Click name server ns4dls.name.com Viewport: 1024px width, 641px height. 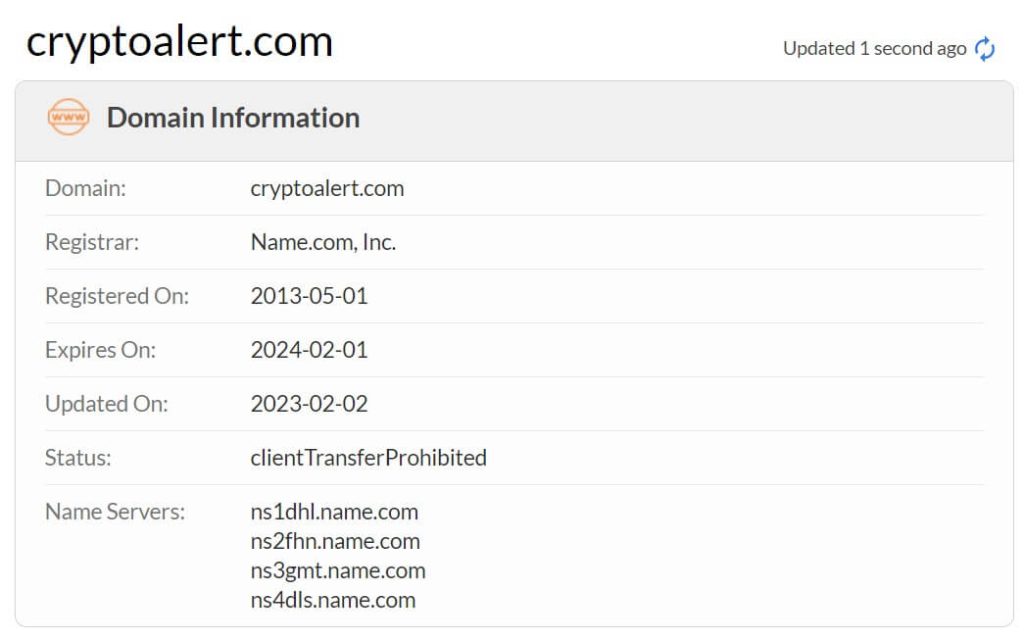coord(333,600)
